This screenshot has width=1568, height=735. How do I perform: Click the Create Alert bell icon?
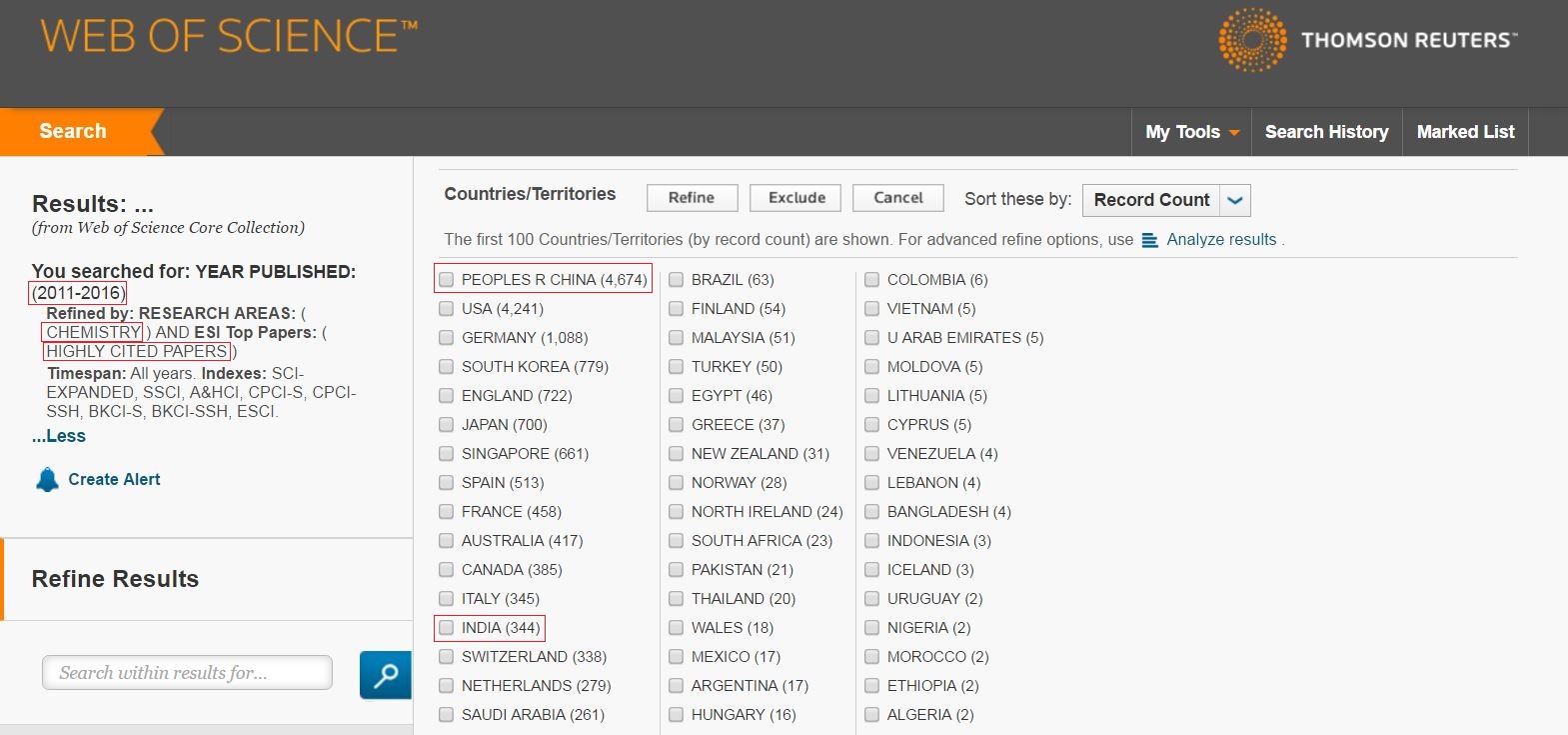(x=47, y=480)
